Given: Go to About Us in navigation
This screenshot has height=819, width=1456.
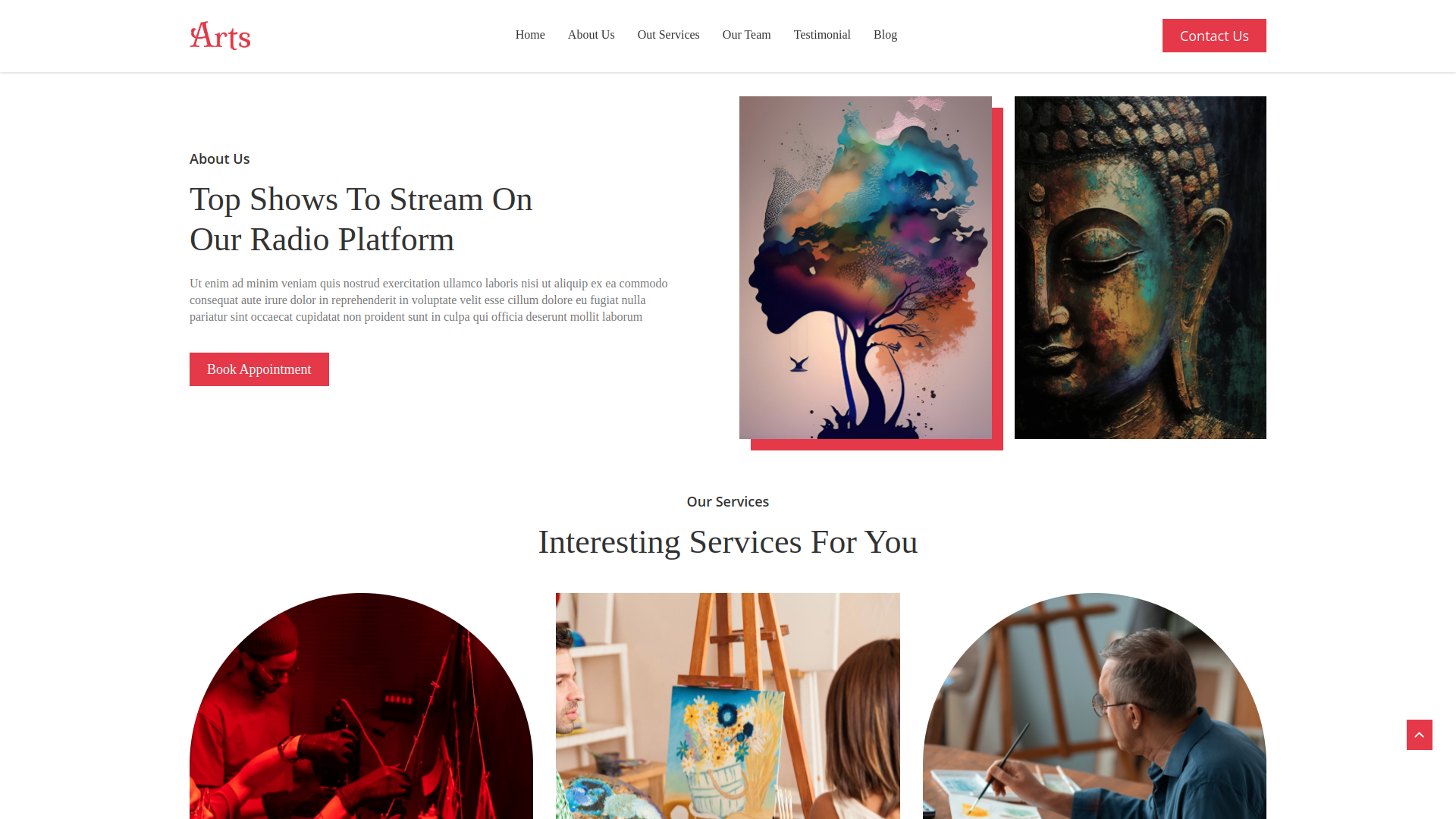Looking at the screenshot, I should pos(591,35).
